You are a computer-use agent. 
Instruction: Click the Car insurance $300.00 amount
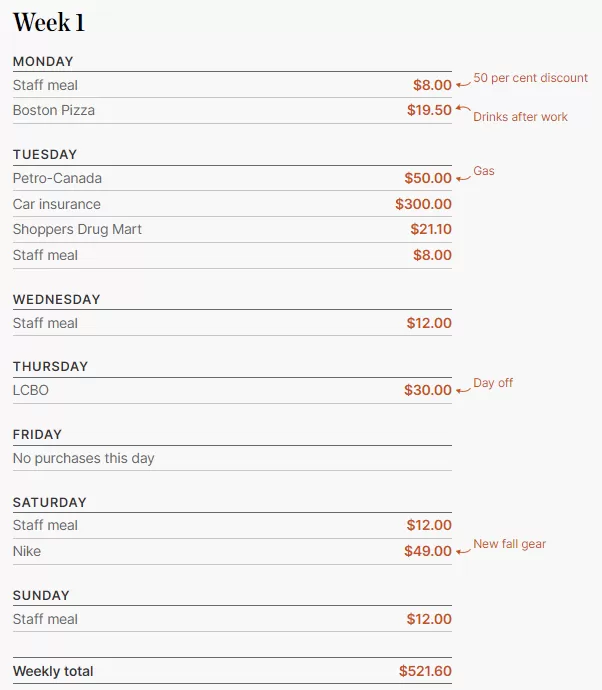(423, 204)
